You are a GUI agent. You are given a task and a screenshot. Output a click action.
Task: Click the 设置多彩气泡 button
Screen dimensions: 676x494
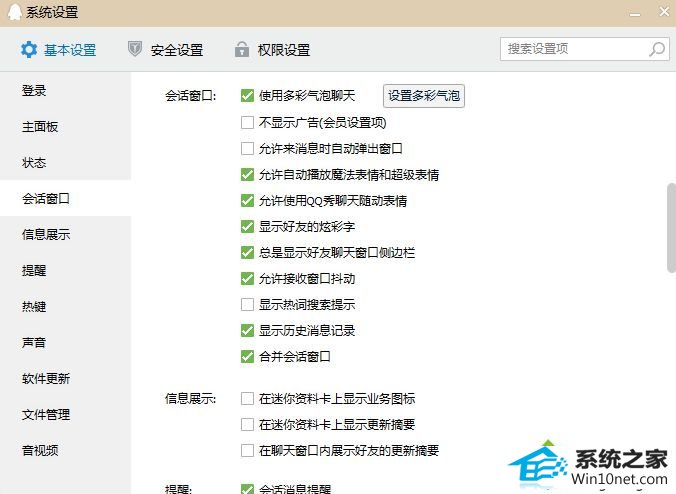pyautogui.click(x=424, y=96)
